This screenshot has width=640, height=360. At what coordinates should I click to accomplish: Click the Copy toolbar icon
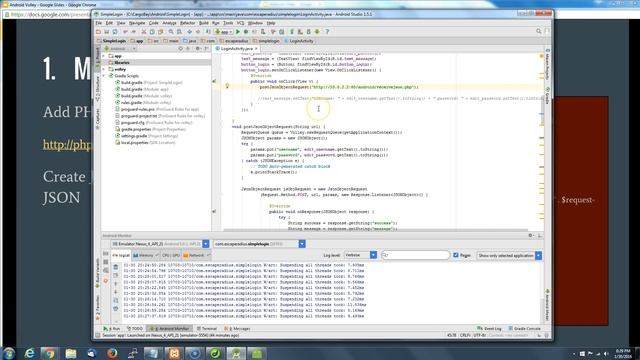[152, 31]
